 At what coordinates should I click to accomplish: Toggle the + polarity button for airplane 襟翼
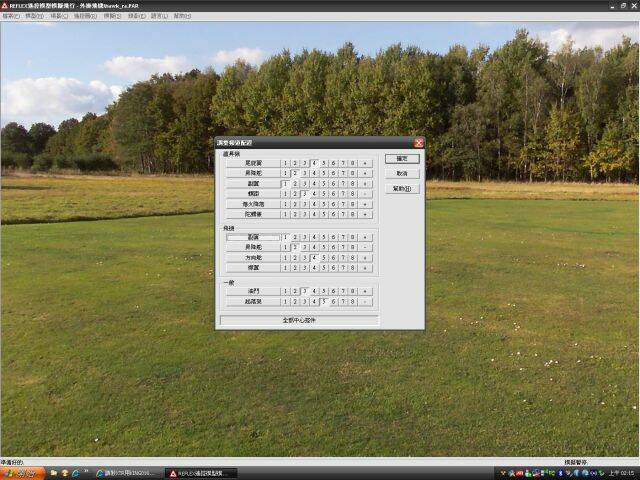365,268
